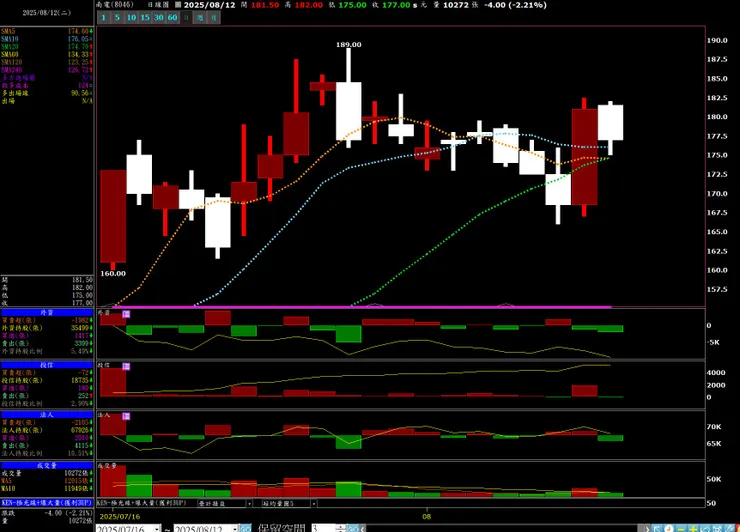Click the left scroll arrow of the horizontal scrollbar
This screenshot has height=532, width=740.
click(x=362, y=529)
